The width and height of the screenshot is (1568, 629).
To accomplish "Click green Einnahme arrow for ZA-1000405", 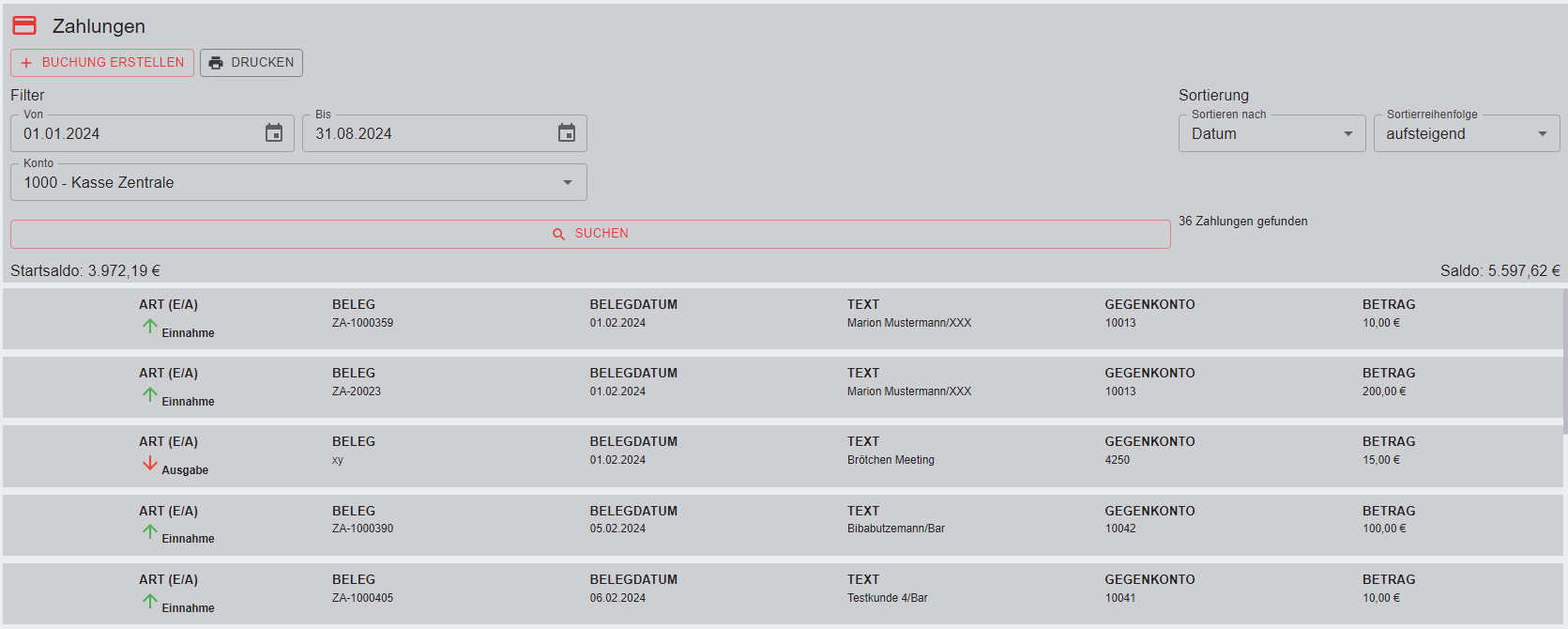I will click(150, 601).
